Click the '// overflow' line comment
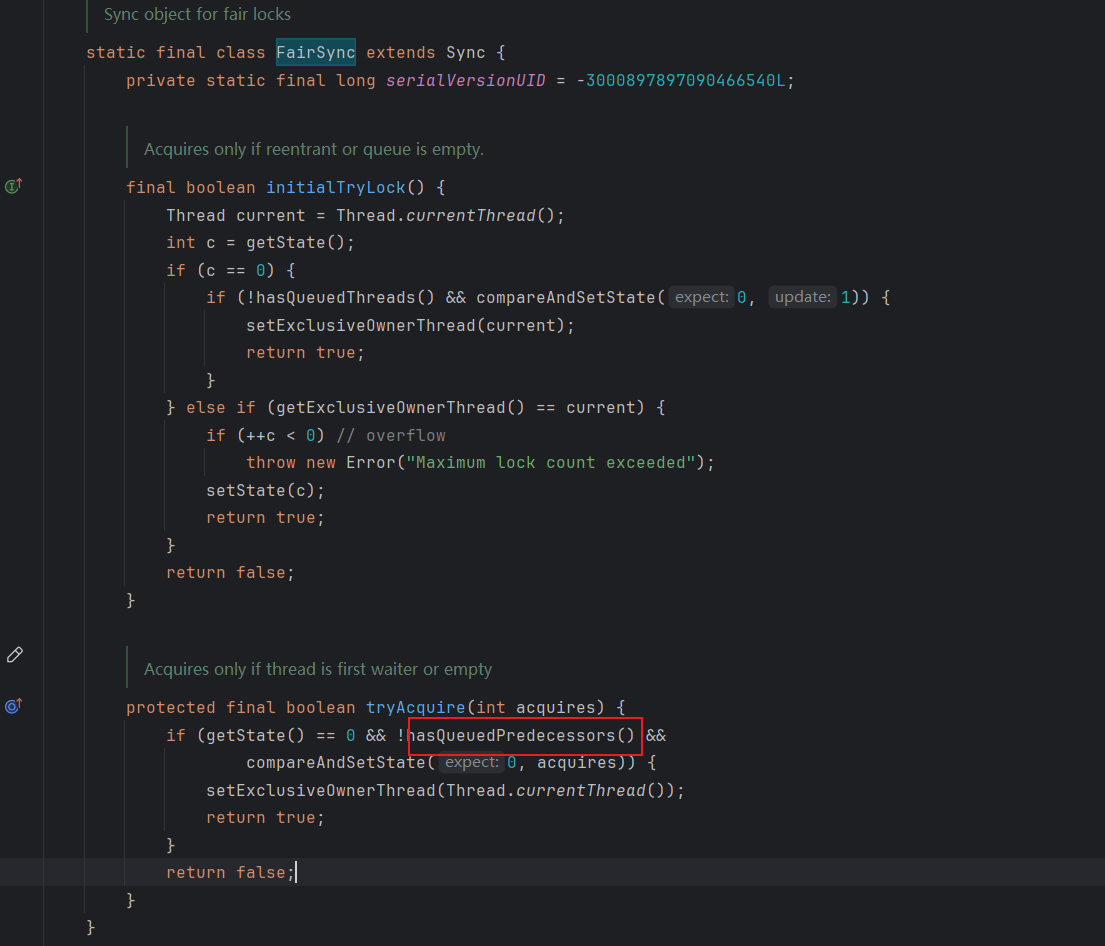The height and width of the screenshot is (946, 1105). pyautogui.click(x=391, y=436)
